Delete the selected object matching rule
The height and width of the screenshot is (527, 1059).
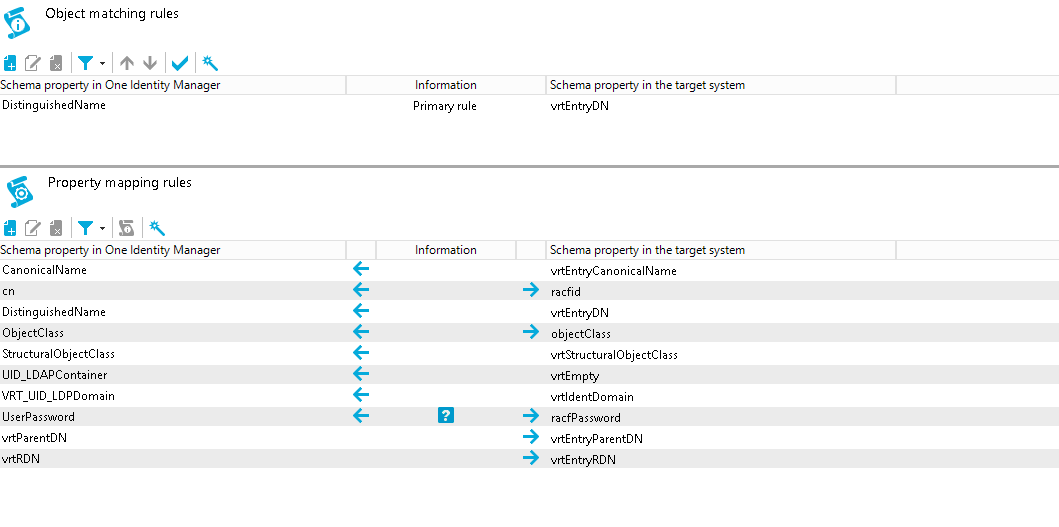[56, 64]
